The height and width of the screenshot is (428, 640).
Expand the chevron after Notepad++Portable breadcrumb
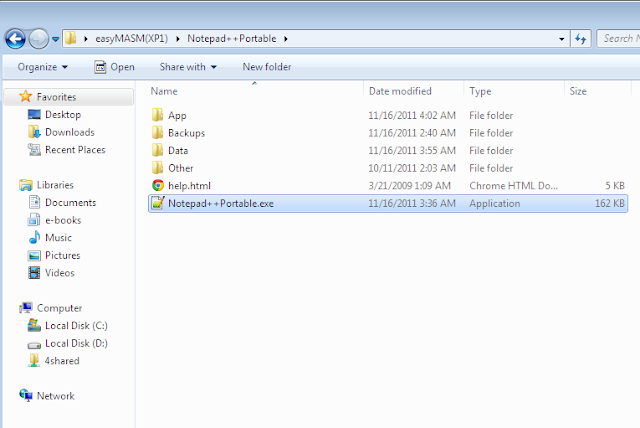286,39
